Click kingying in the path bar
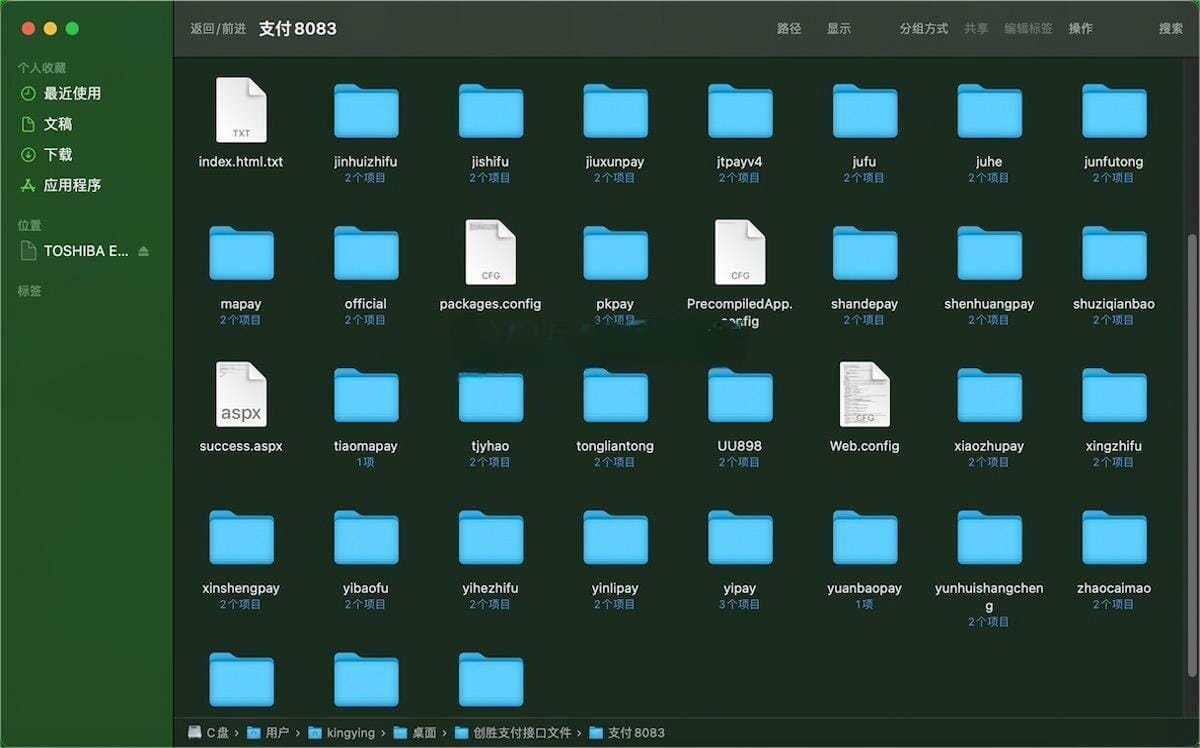Viewport: 1200px width, 748px height. point(350,733)
